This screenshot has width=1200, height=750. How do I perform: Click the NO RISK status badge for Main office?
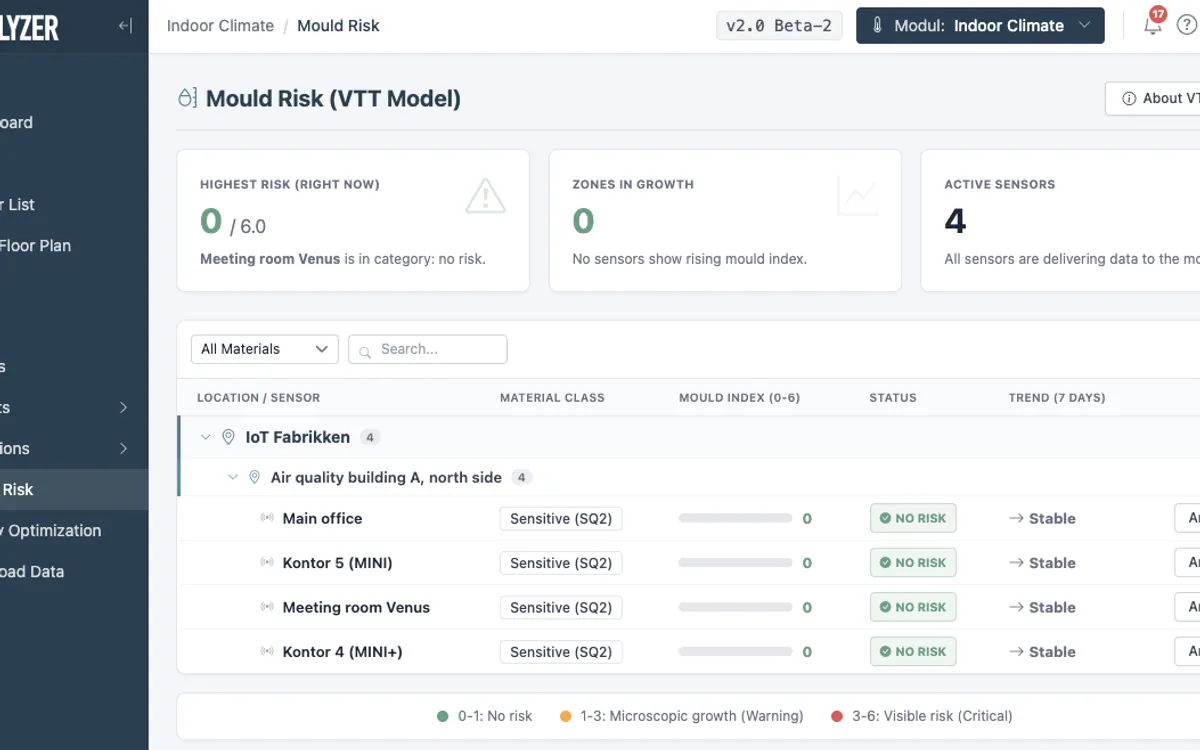coord(913,518)
